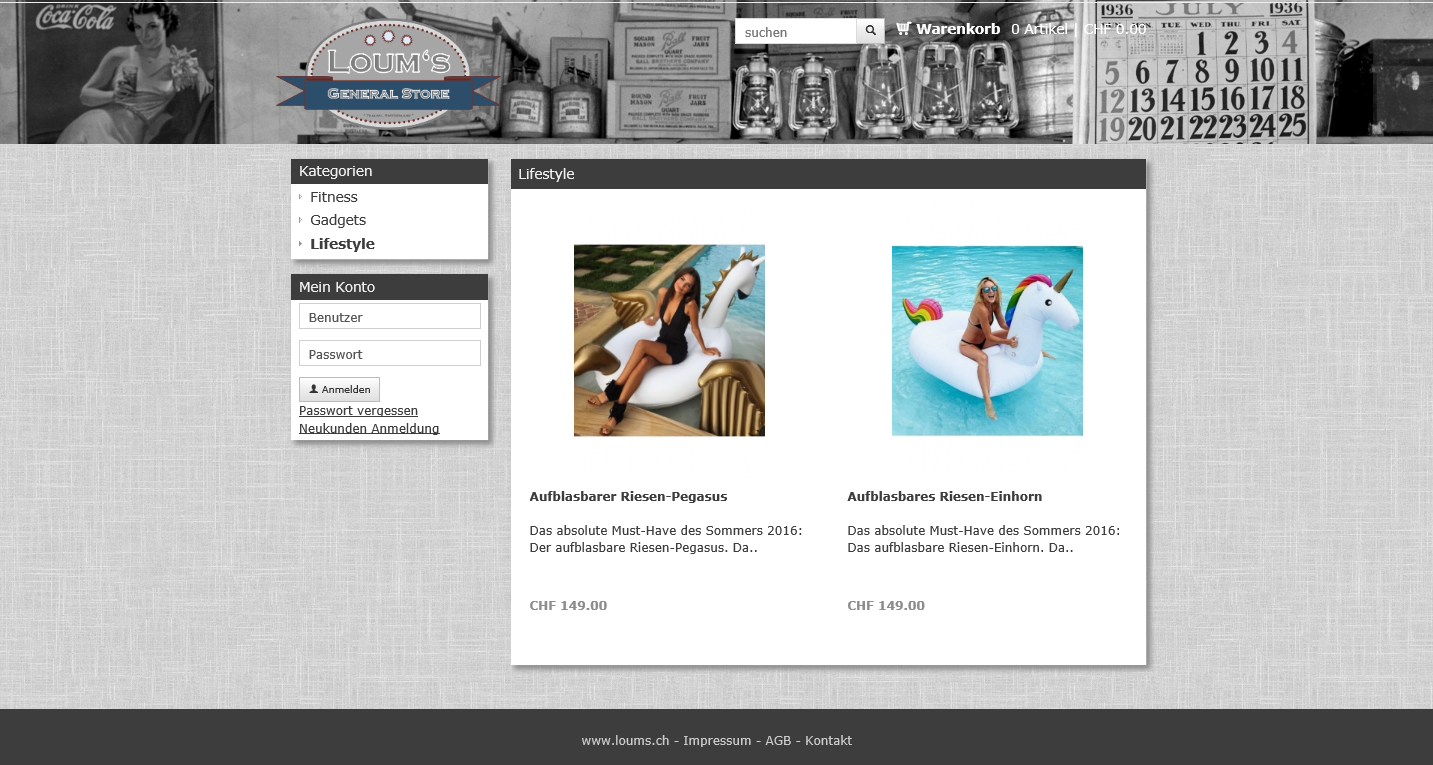Screen dimensions: 1433x765
Task: Click the arrow bullet beside Fitness
Action: [x=300, y=197]
